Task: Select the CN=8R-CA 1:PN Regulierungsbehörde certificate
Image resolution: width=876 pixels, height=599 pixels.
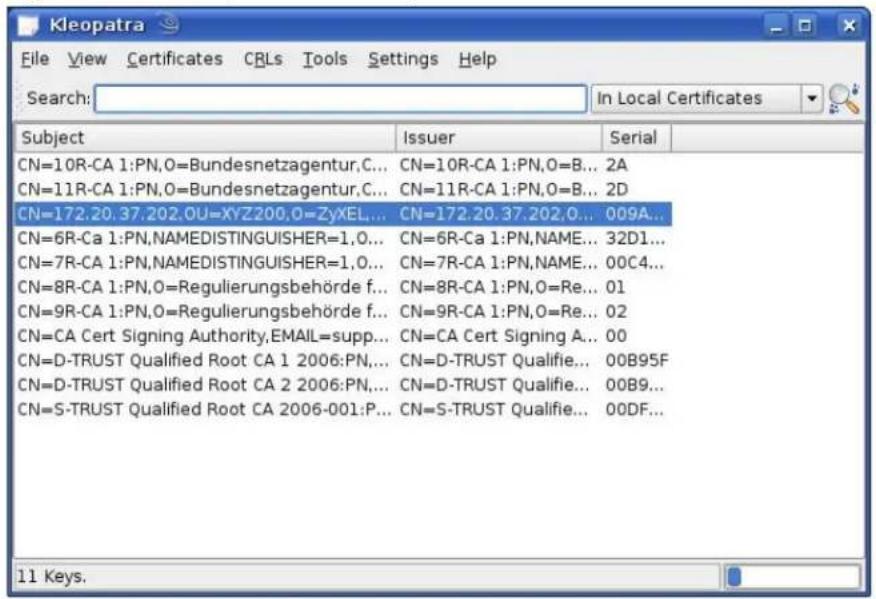Action: 343,287
